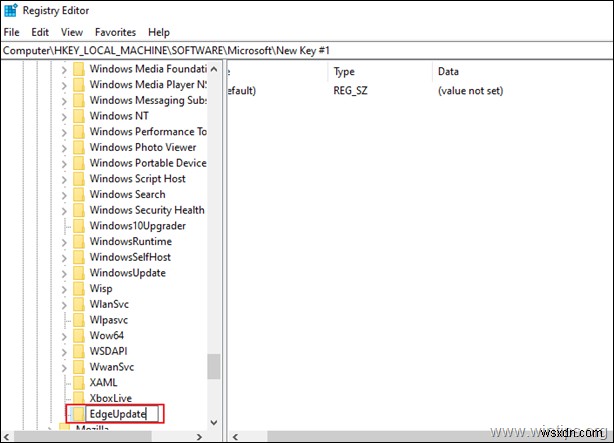The width and height of the screenshot is (614, 443).
Task: Expand the WindowsRuntime key
Action: (64, 242)
